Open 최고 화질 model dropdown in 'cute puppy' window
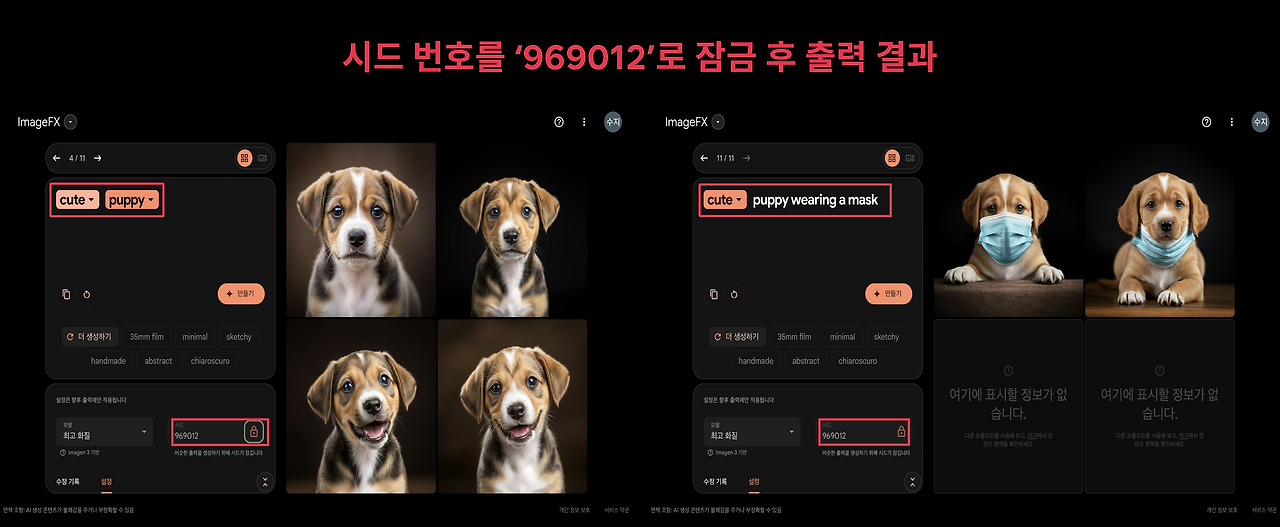Screen dimensions: 1280x527 [105, 432]
